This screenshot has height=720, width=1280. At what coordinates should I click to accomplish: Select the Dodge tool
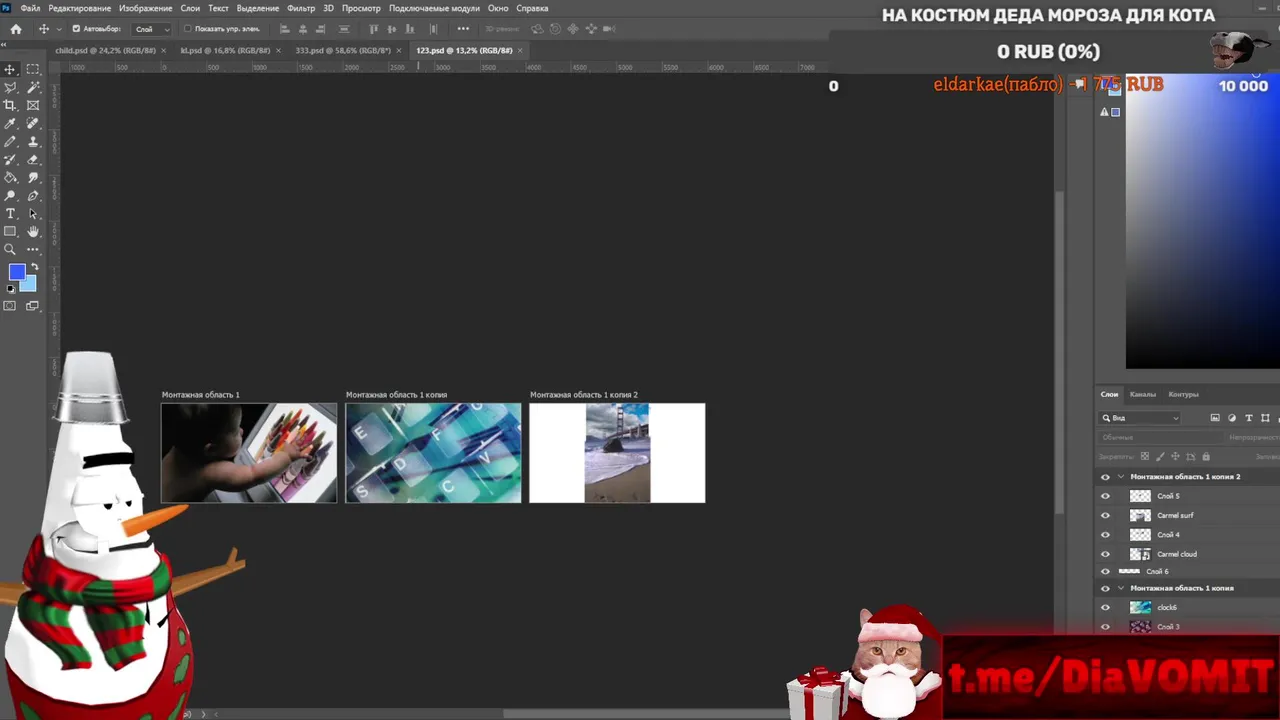click(x=10, y=195)
